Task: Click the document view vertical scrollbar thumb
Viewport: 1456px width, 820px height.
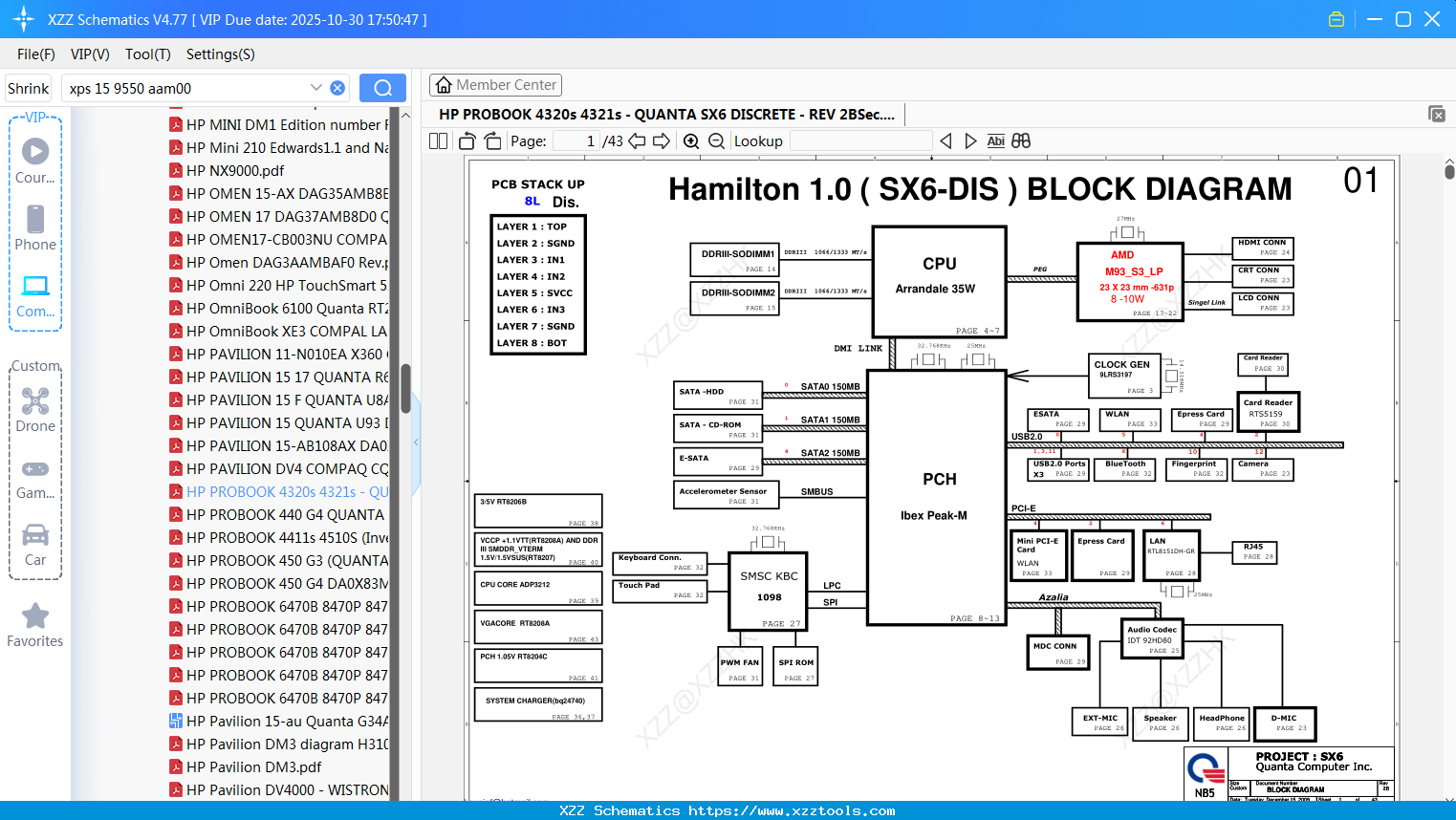Action: 1449,170
